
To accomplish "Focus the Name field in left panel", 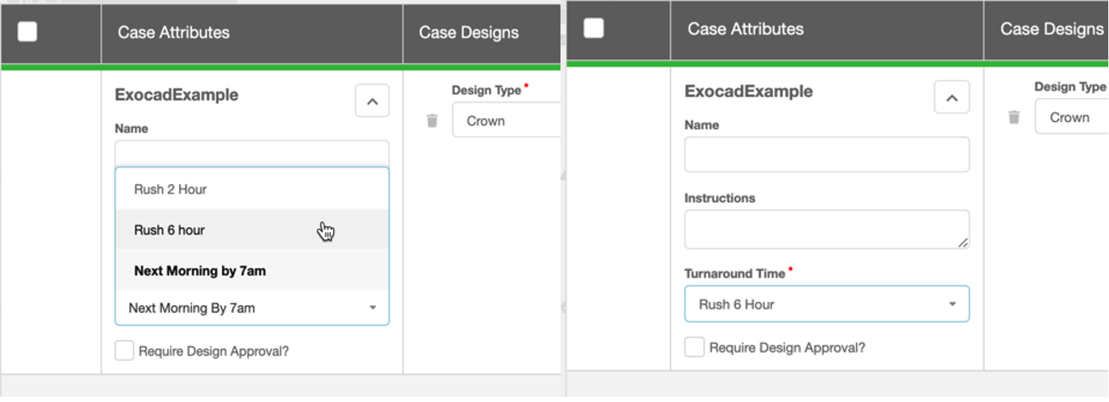I will click(252, 154).
